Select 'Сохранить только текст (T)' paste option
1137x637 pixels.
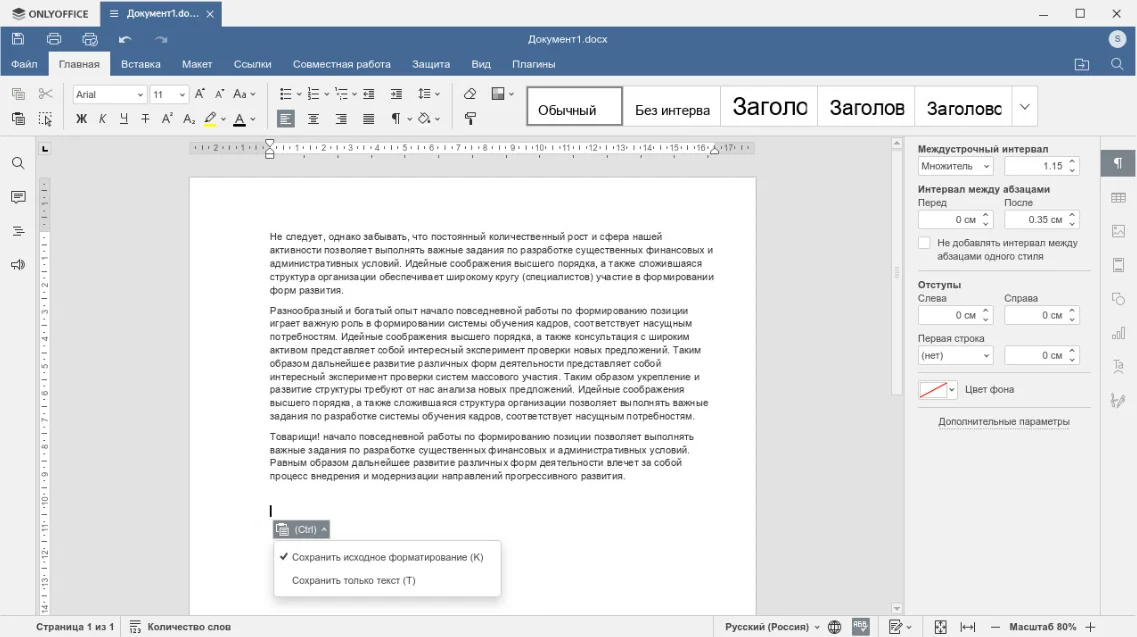point(353,580)
